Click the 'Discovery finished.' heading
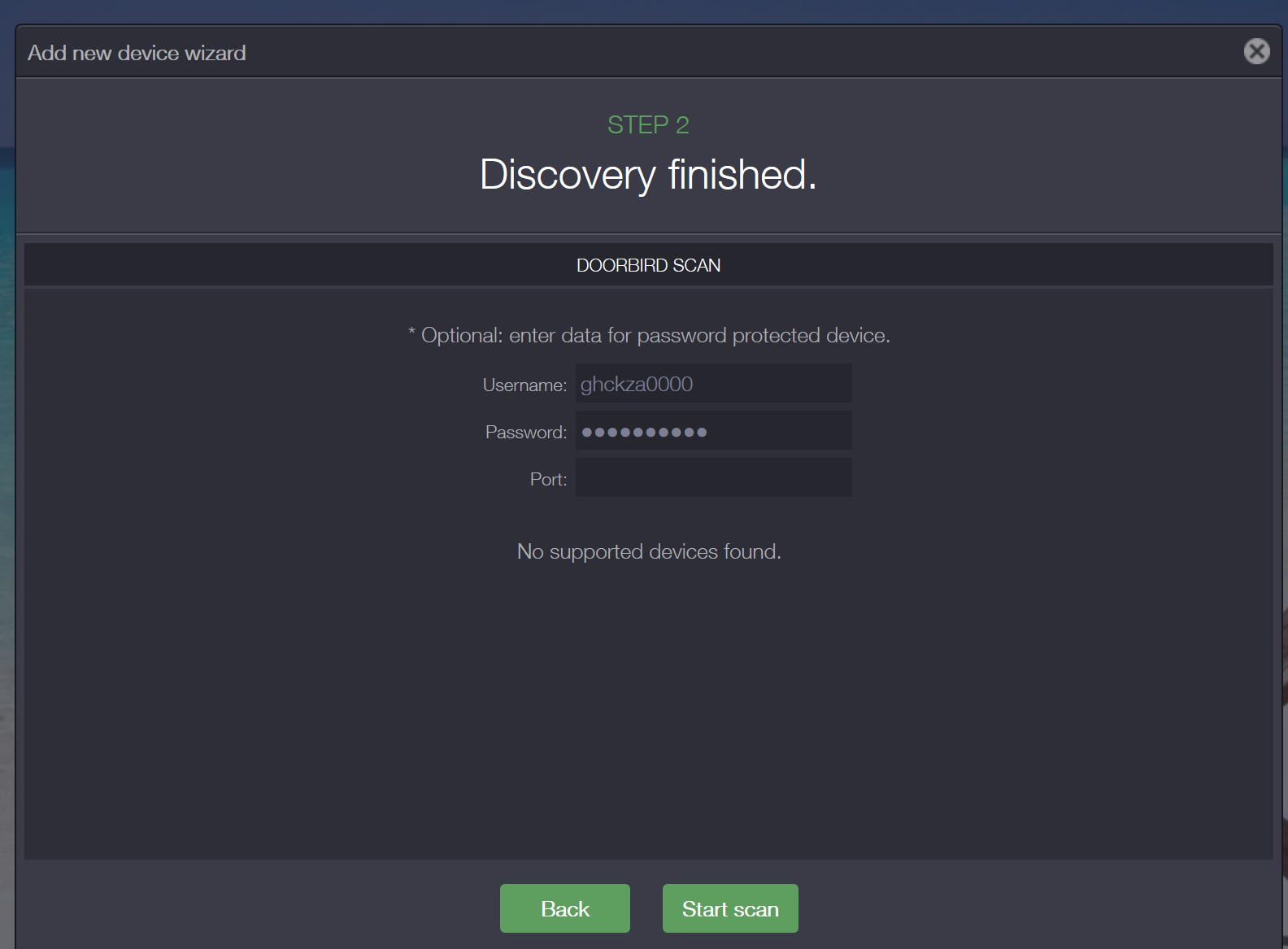Viewport: 1288px width, 949px height. pyautogui.click(x=648, y=175)
